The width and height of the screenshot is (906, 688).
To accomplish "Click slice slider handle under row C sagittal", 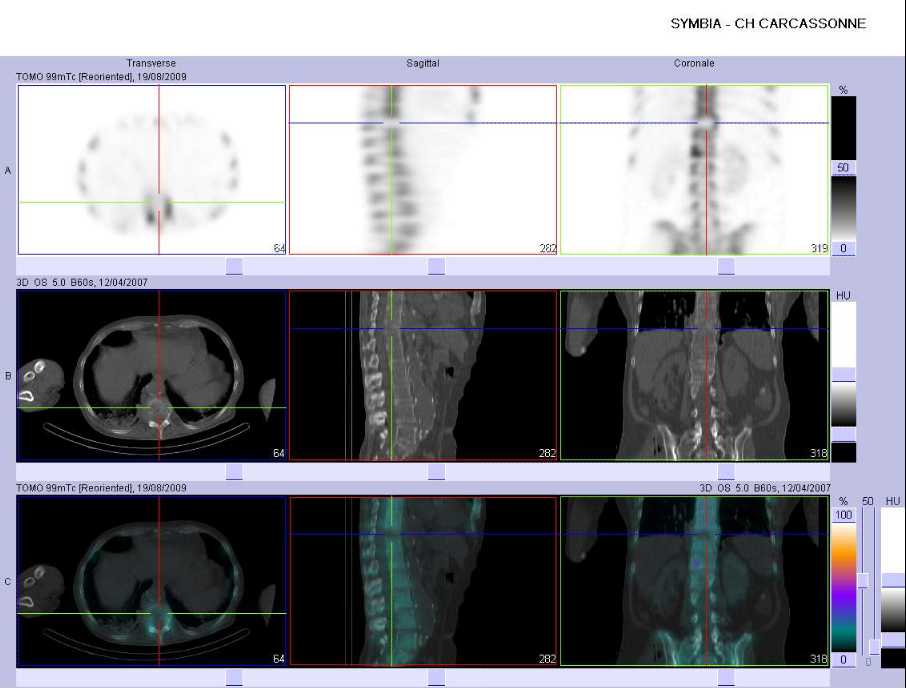I will (x=436, y=678).
